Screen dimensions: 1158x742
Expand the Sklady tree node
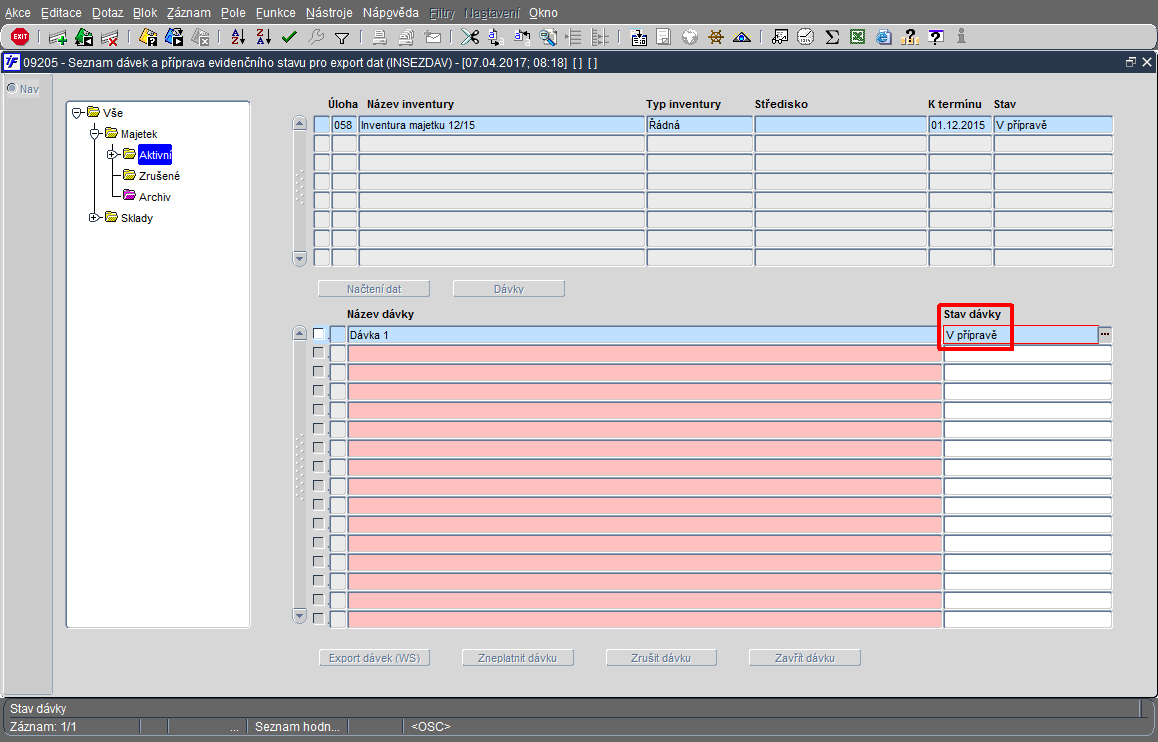coord(95,217)
